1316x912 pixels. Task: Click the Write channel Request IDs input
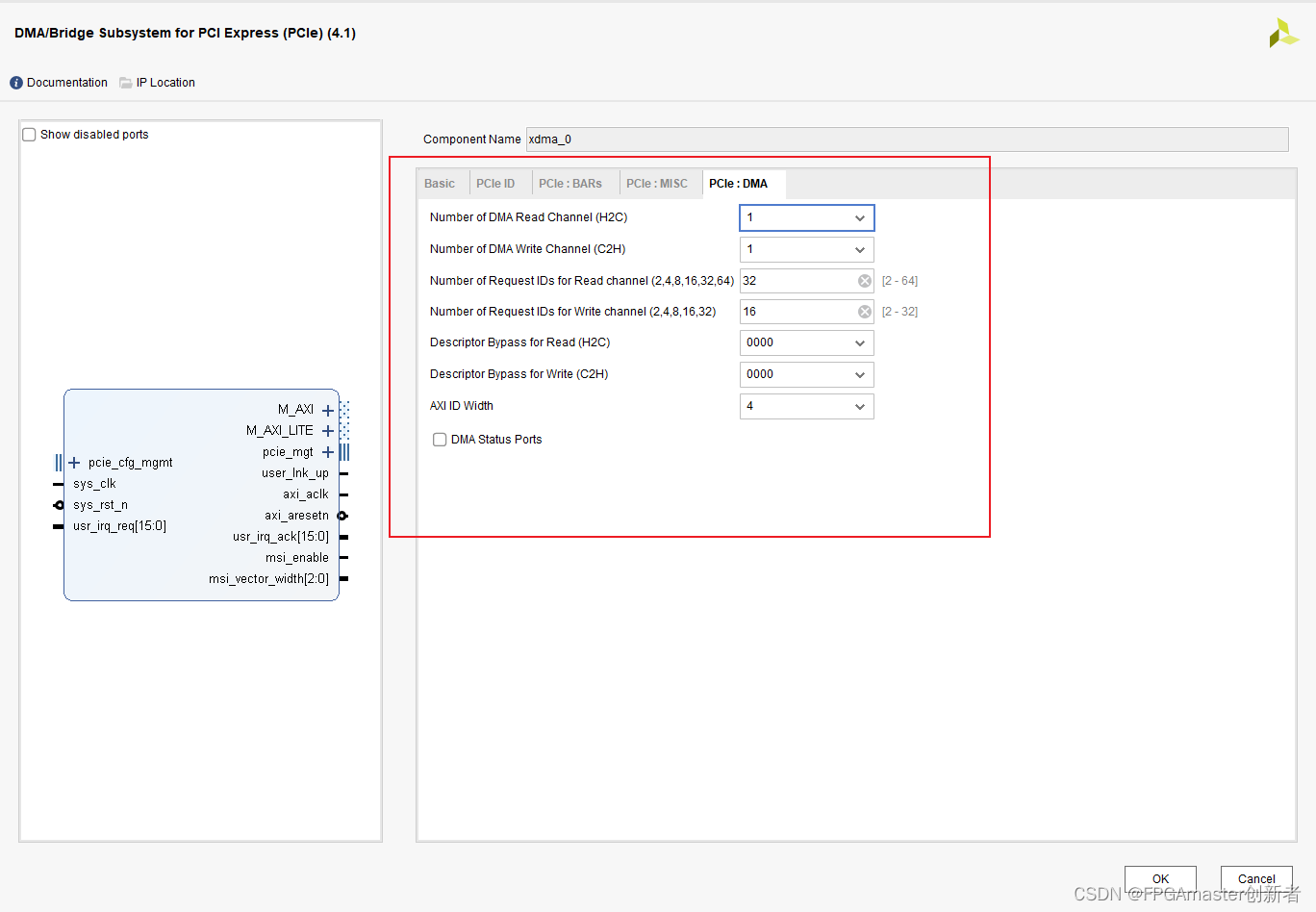coord(807,312)
